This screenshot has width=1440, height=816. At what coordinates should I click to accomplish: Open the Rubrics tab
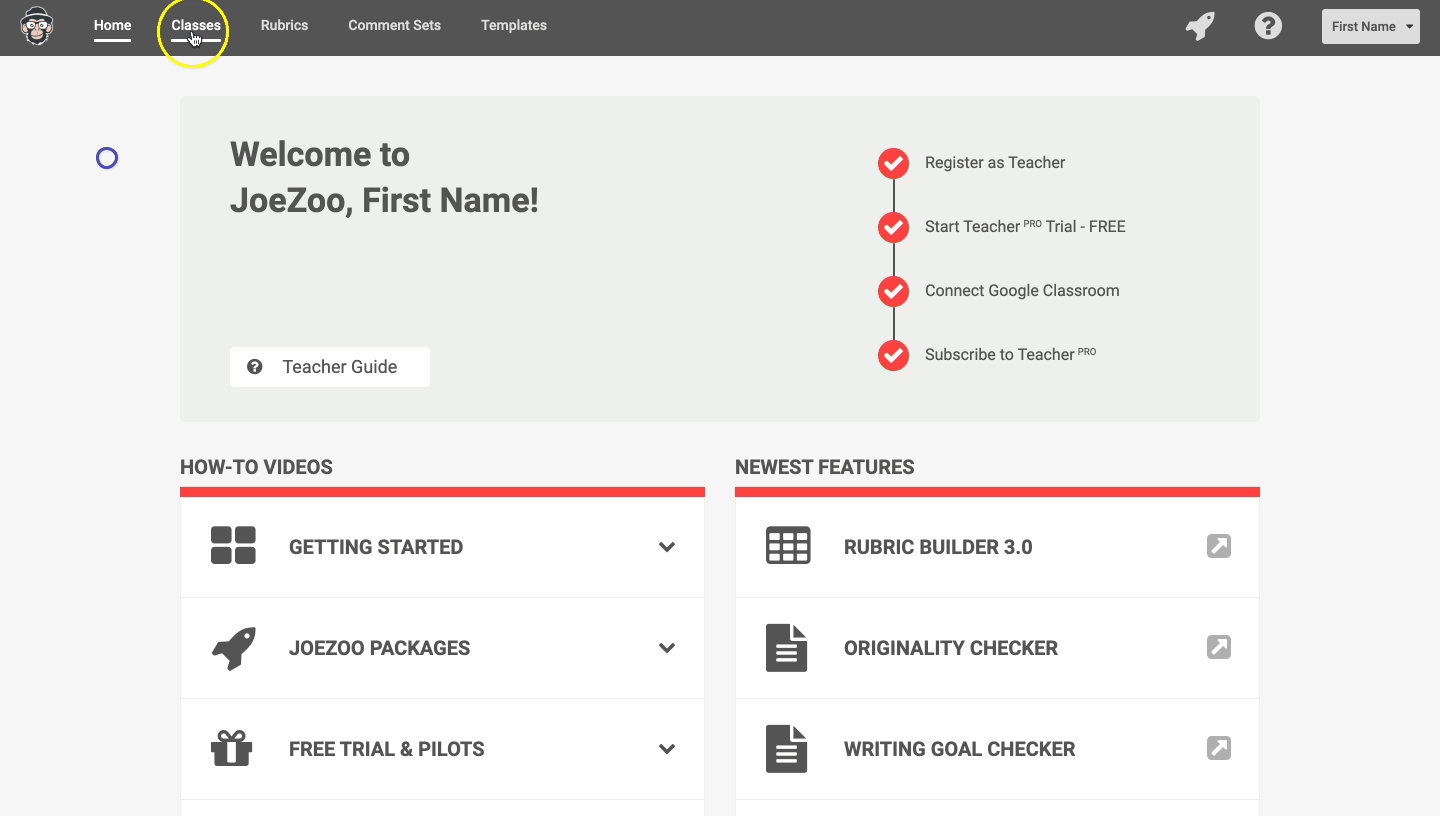(284, 25)
